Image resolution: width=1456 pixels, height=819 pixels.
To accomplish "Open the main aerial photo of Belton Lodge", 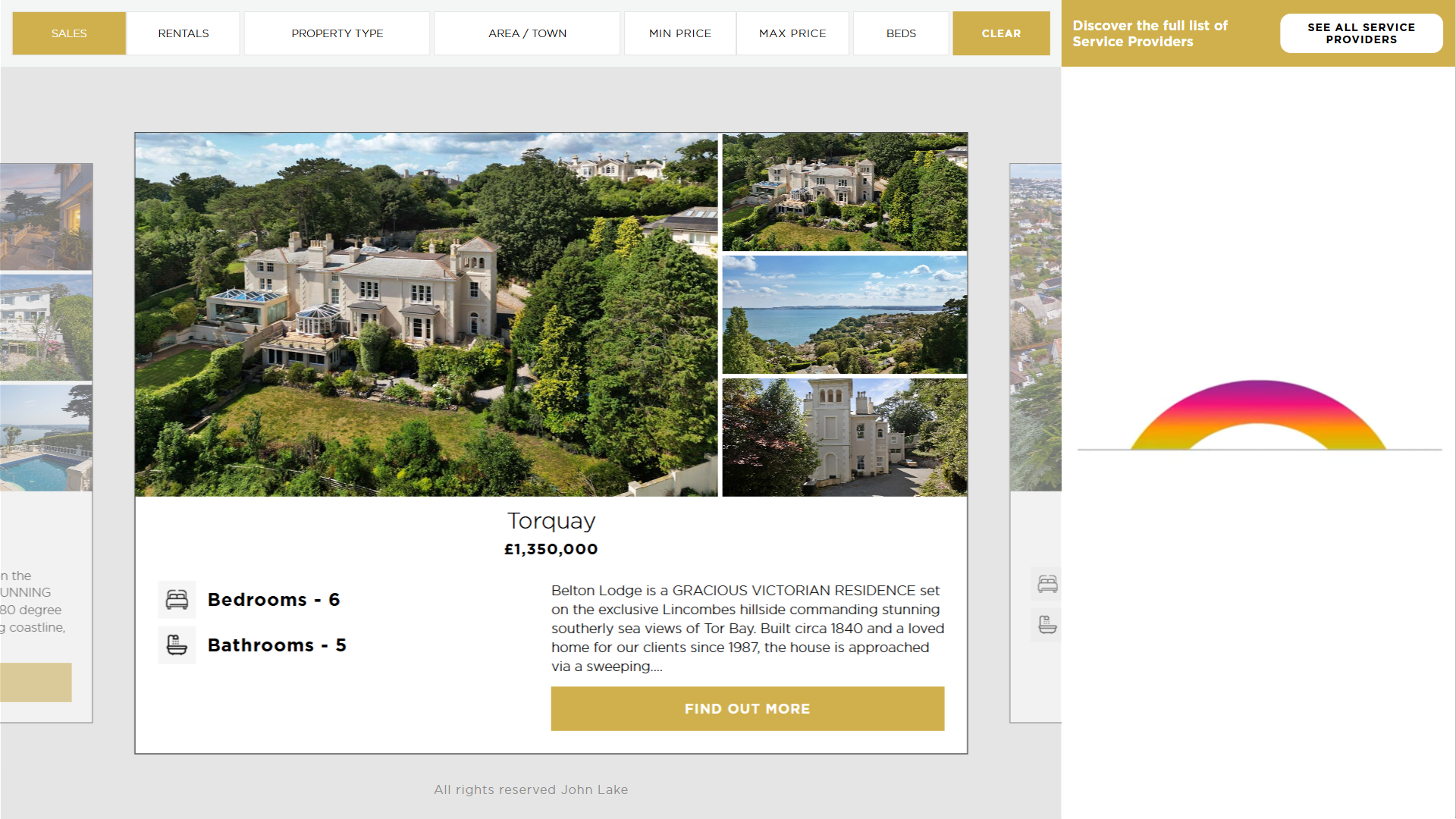I will 426,315.
